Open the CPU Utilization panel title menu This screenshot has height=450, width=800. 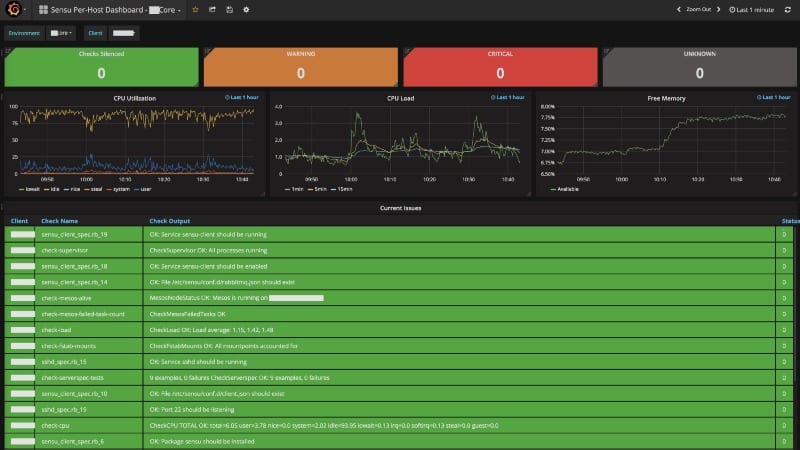pyautogui.click(x=135, y=98)
